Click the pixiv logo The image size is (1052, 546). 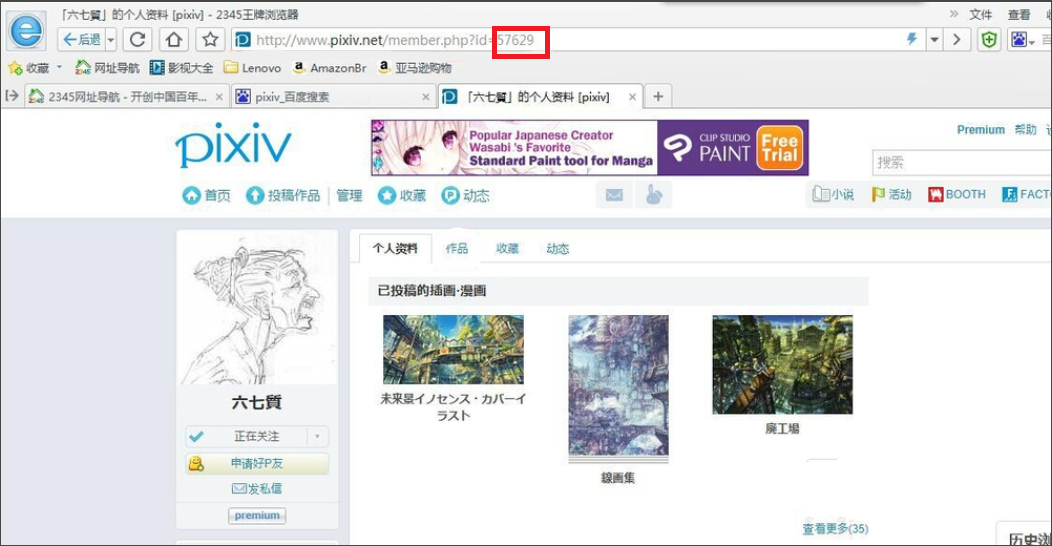[x=233, y=148]
